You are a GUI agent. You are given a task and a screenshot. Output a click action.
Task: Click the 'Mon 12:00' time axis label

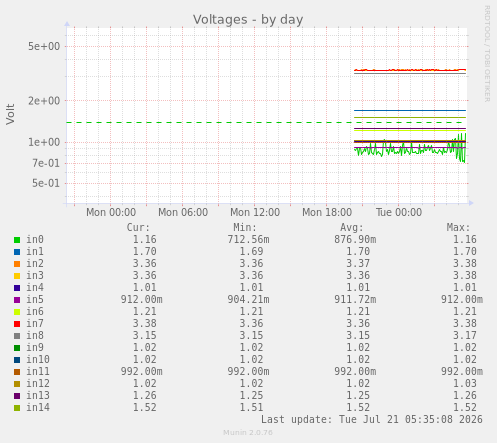click(x=255, y=212)
